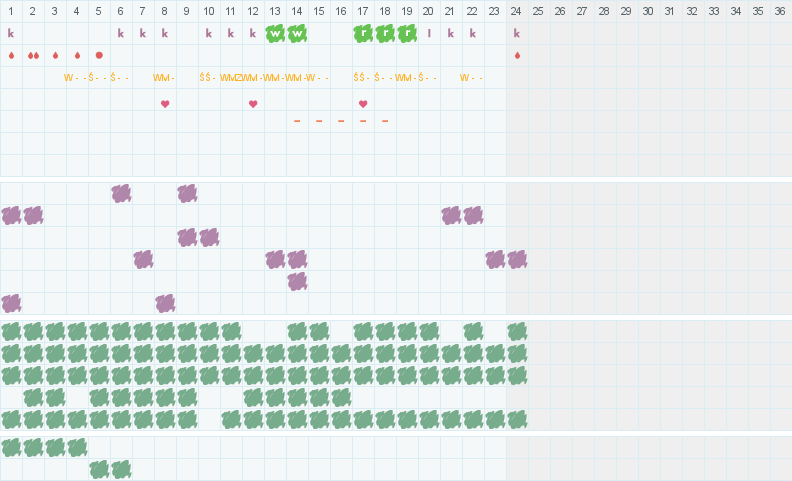This screenshot has width=792, height=481.
Task: Select the blood drop icon on day 24
Action: 517,55
